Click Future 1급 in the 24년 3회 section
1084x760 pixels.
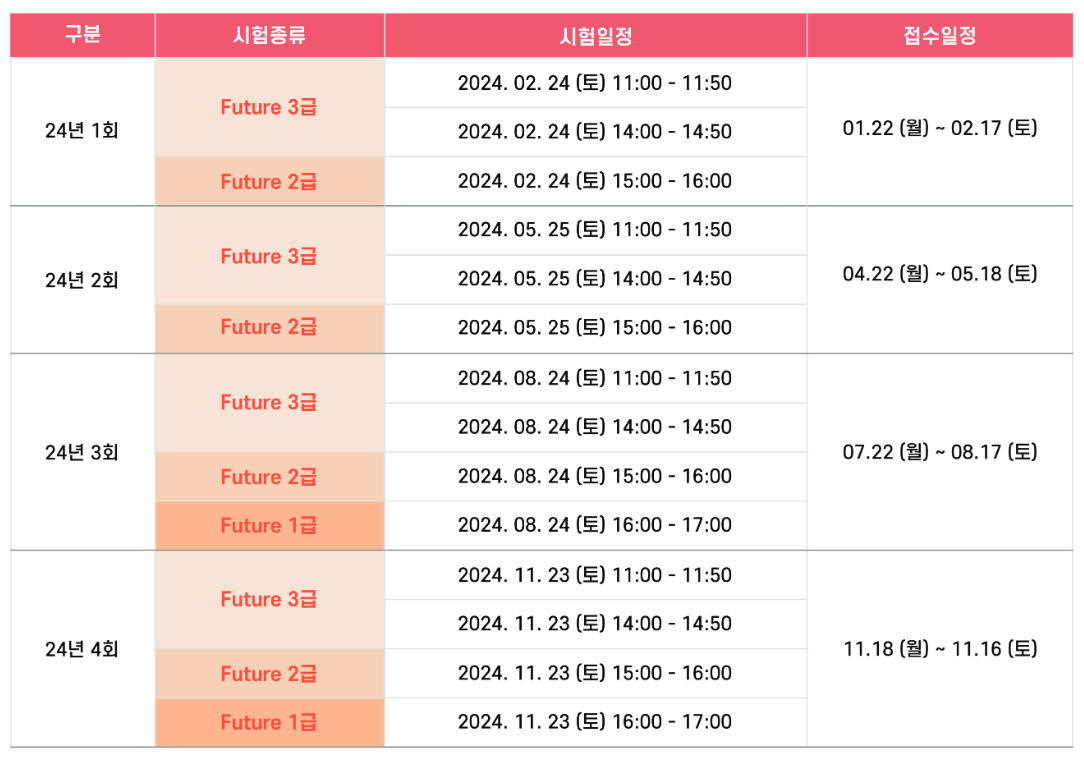coord(269,525)
